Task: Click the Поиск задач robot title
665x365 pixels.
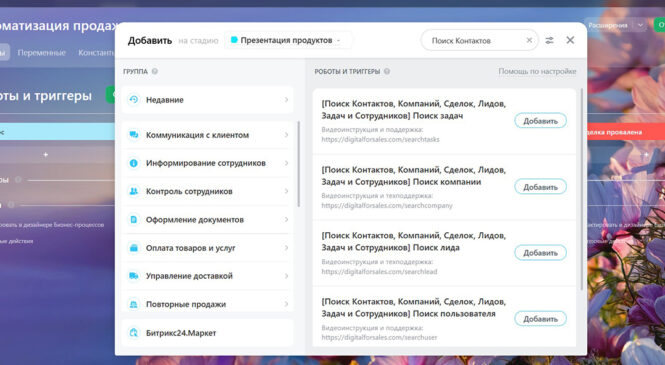Action: pos(414,109)
